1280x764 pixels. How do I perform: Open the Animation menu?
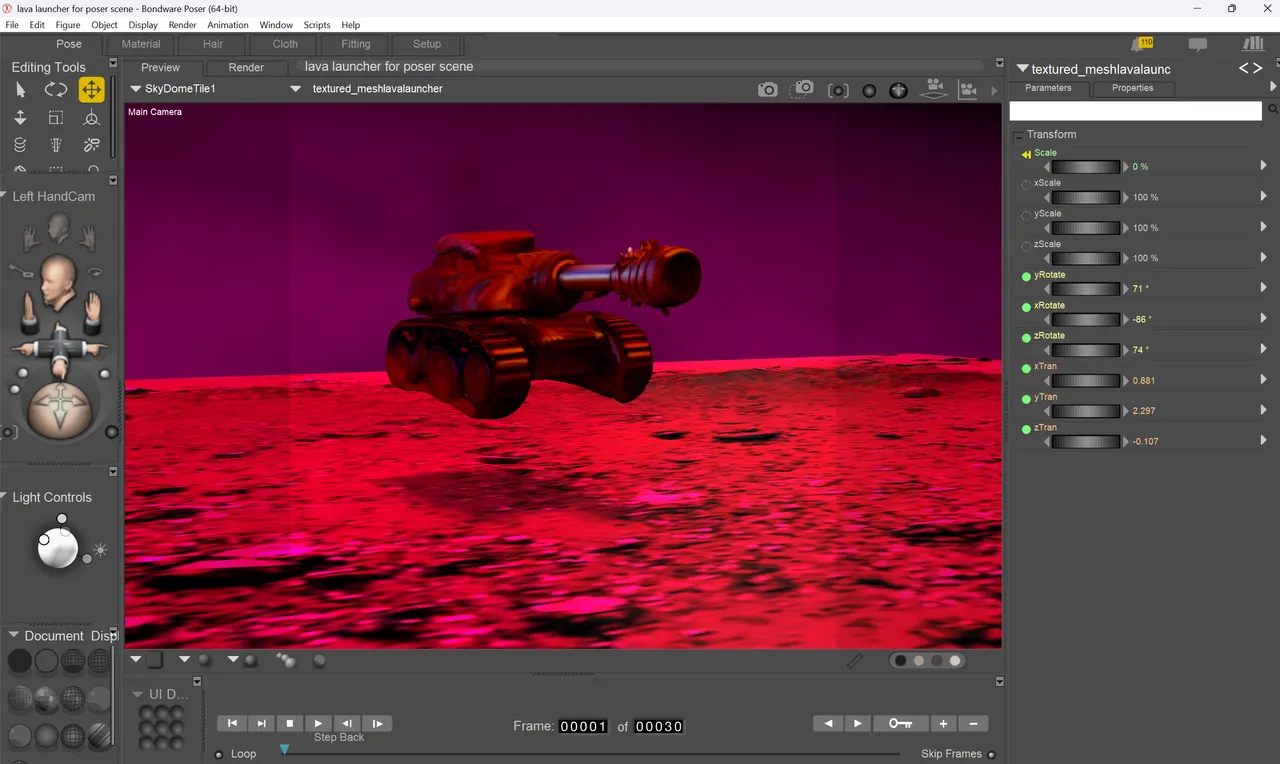pos(228,25)
